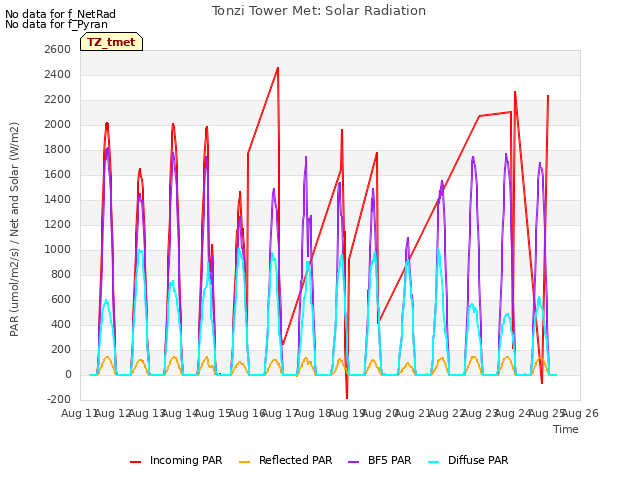Click the purple BF5 PAR legend swatch
This screenshot has height=480, width=640.
coord(353,461)
